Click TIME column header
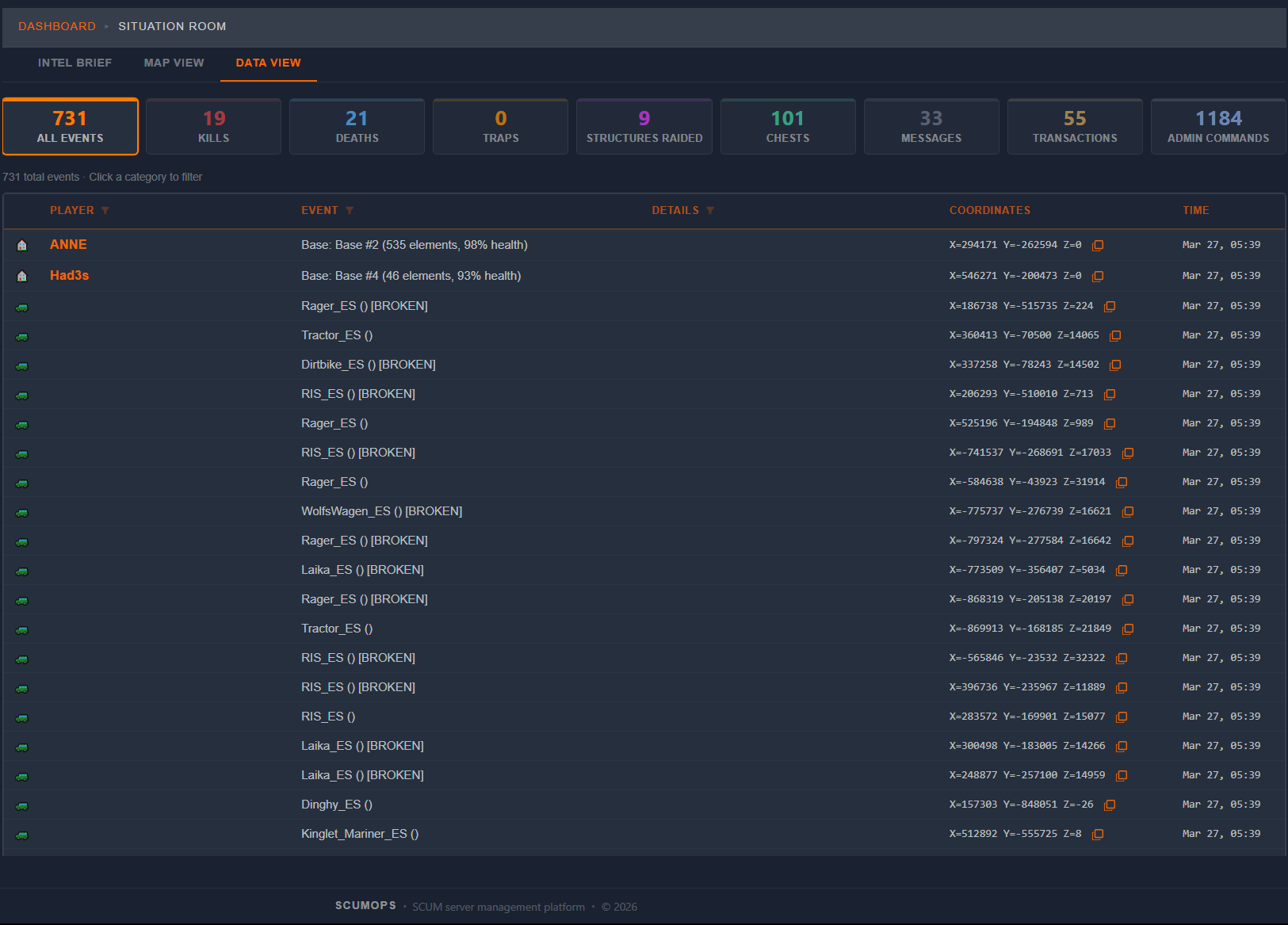Screen dimensions: 1288x925 [x=1195, y=210]
